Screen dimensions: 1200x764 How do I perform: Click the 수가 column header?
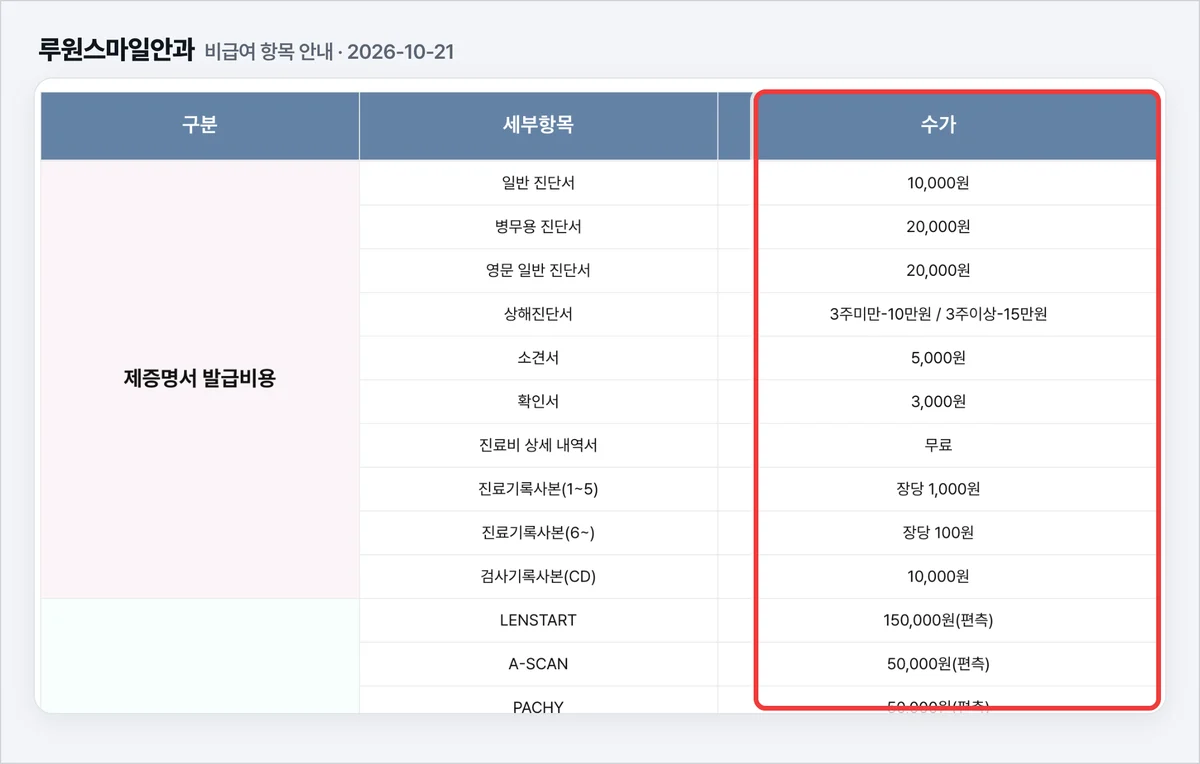(x=938, y=125)
